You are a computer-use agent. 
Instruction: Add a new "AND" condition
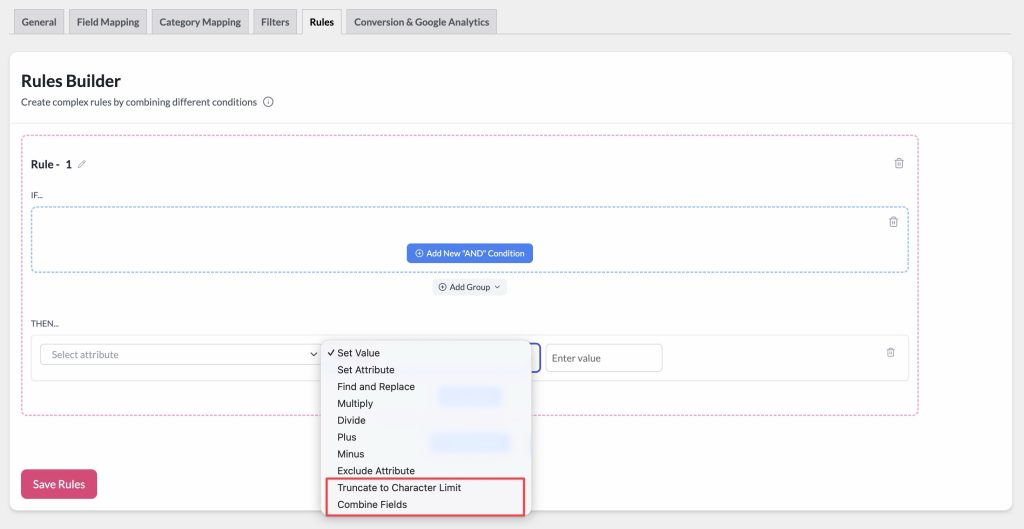(x=470, y=253)
